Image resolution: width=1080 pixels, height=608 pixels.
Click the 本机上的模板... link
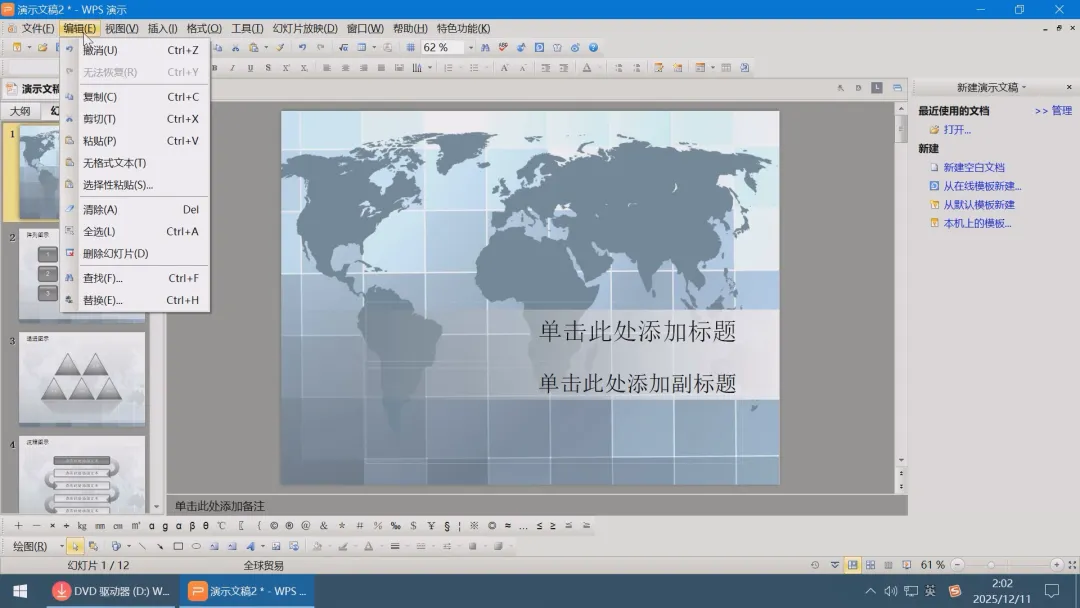[977, 223]
